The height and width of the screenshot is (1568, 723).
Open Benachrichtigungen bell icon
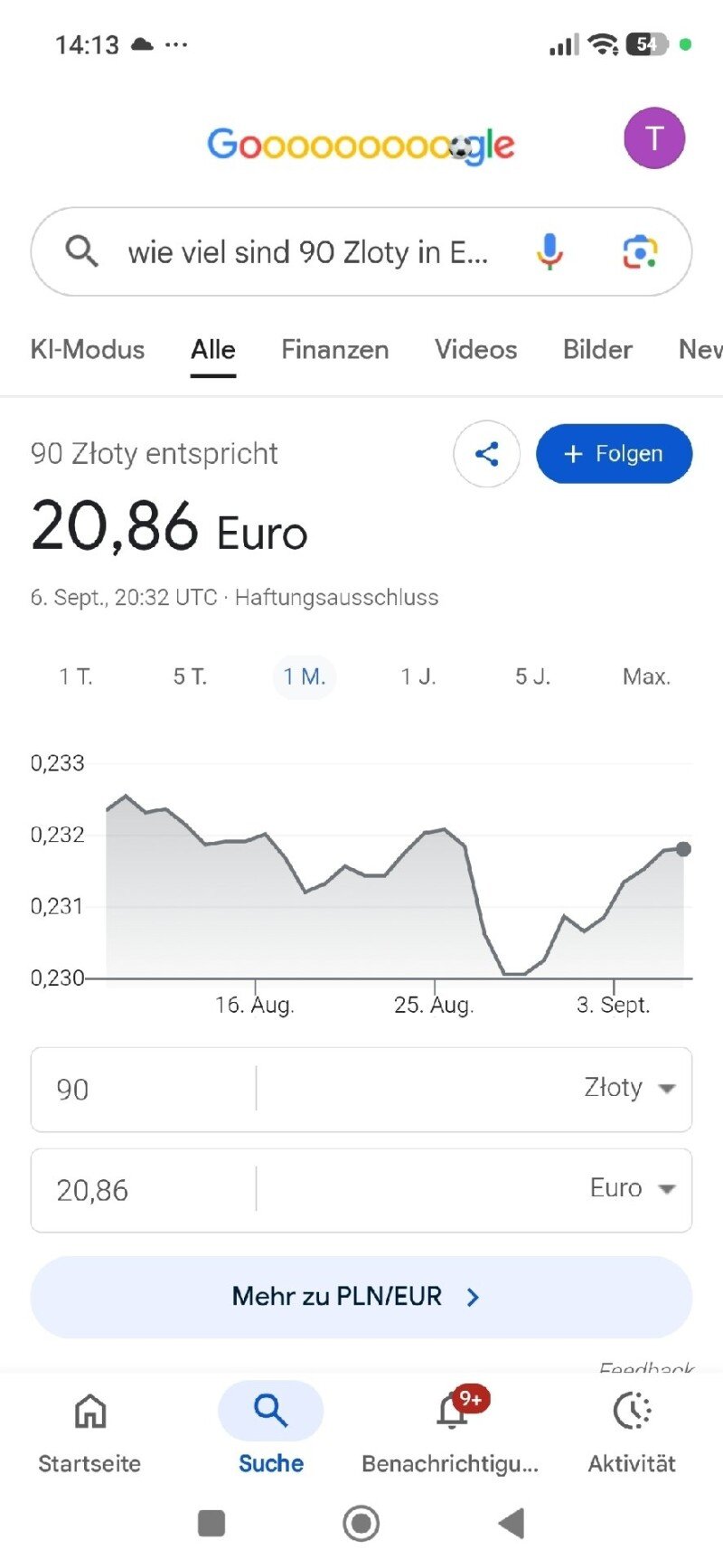(452, 1411)
